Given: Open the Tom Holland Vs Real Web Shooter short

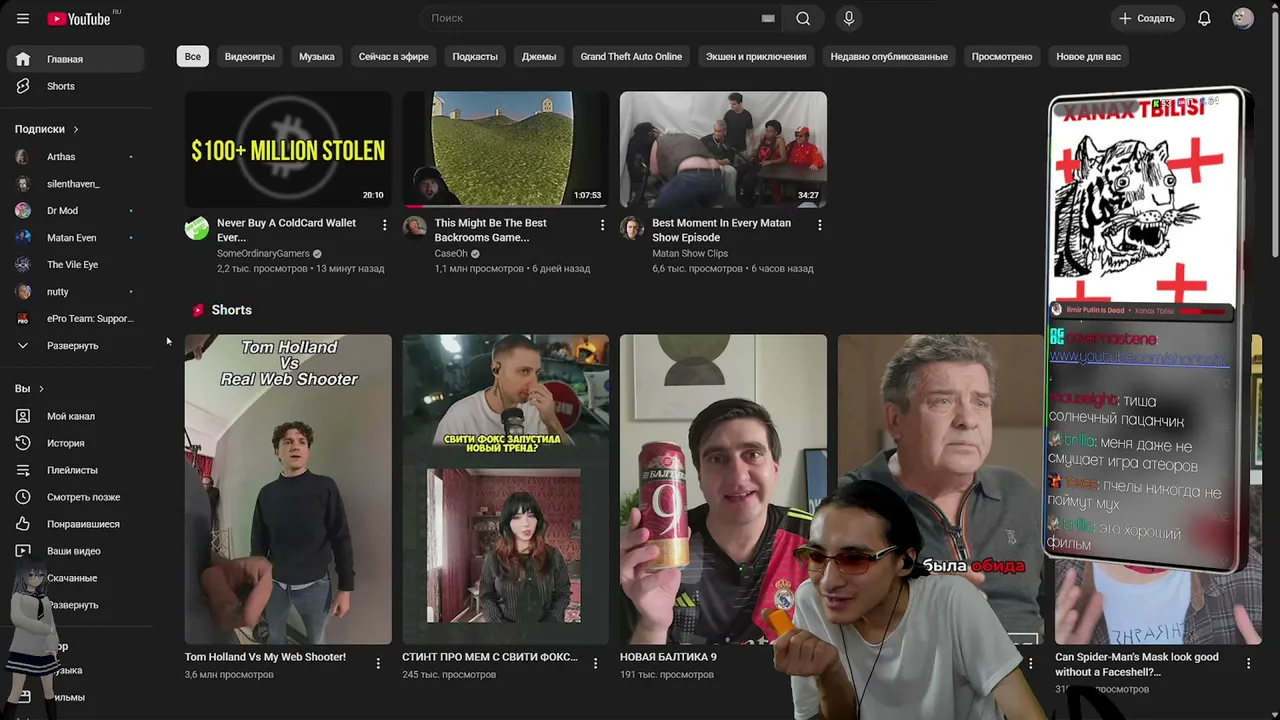Looking at the screenshot, I should (x=288, y=489).
